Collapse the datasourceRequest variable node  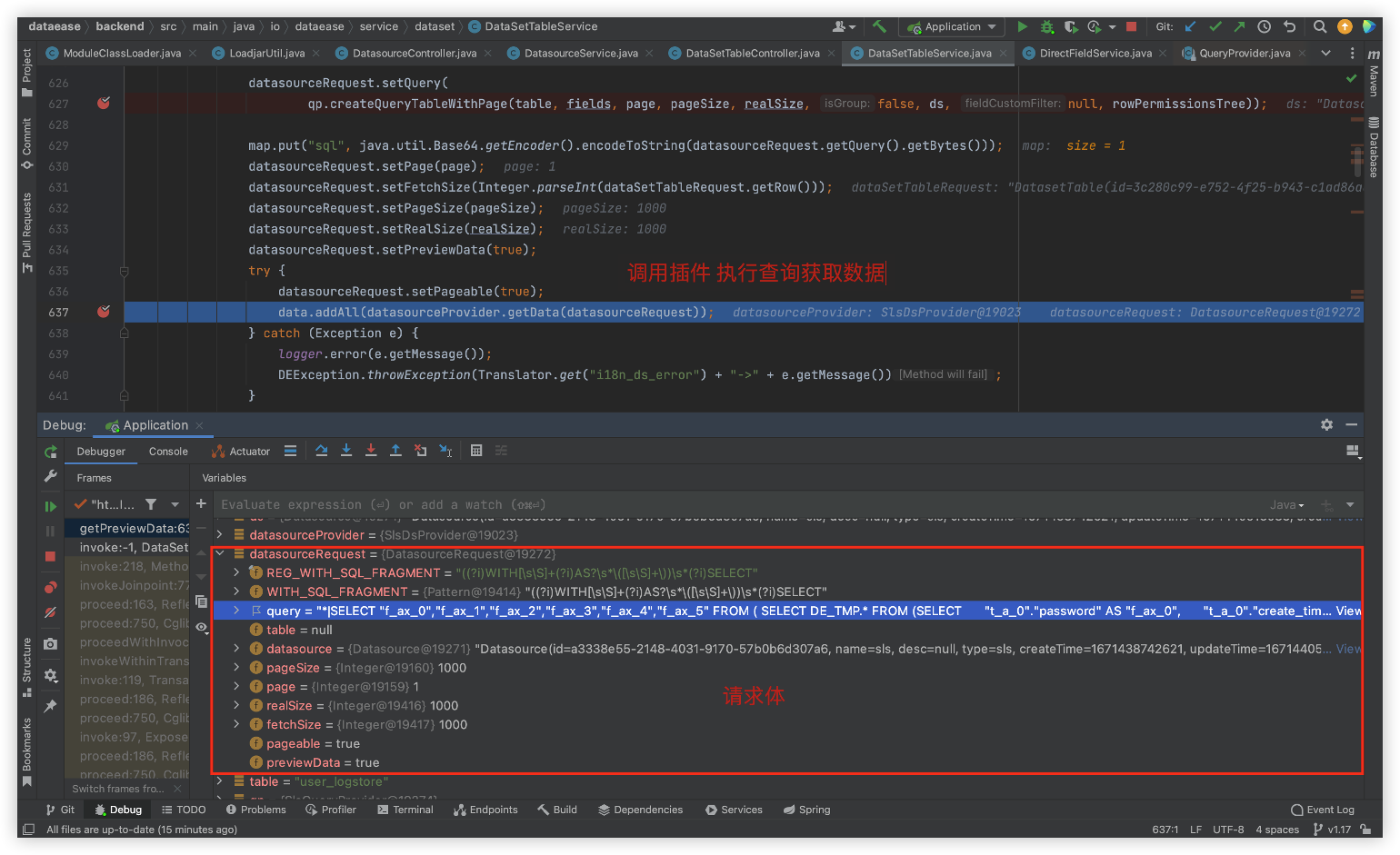pos(220,553)
